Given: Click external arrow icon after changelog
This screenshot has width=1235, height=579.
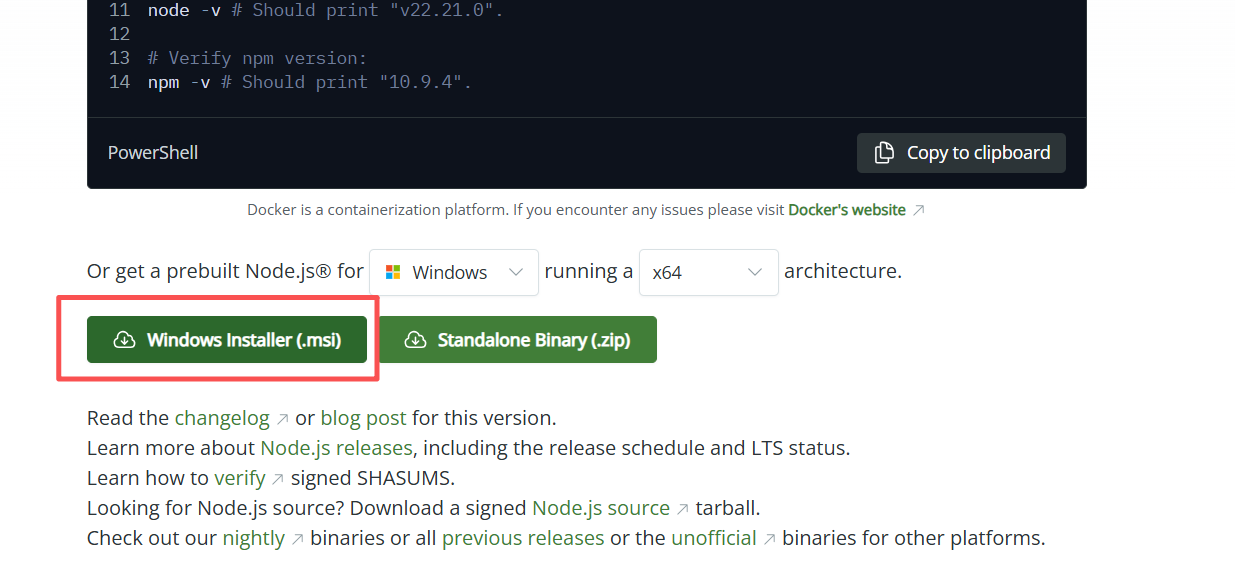Looking at the screenshot, I should tap(283, 419).
